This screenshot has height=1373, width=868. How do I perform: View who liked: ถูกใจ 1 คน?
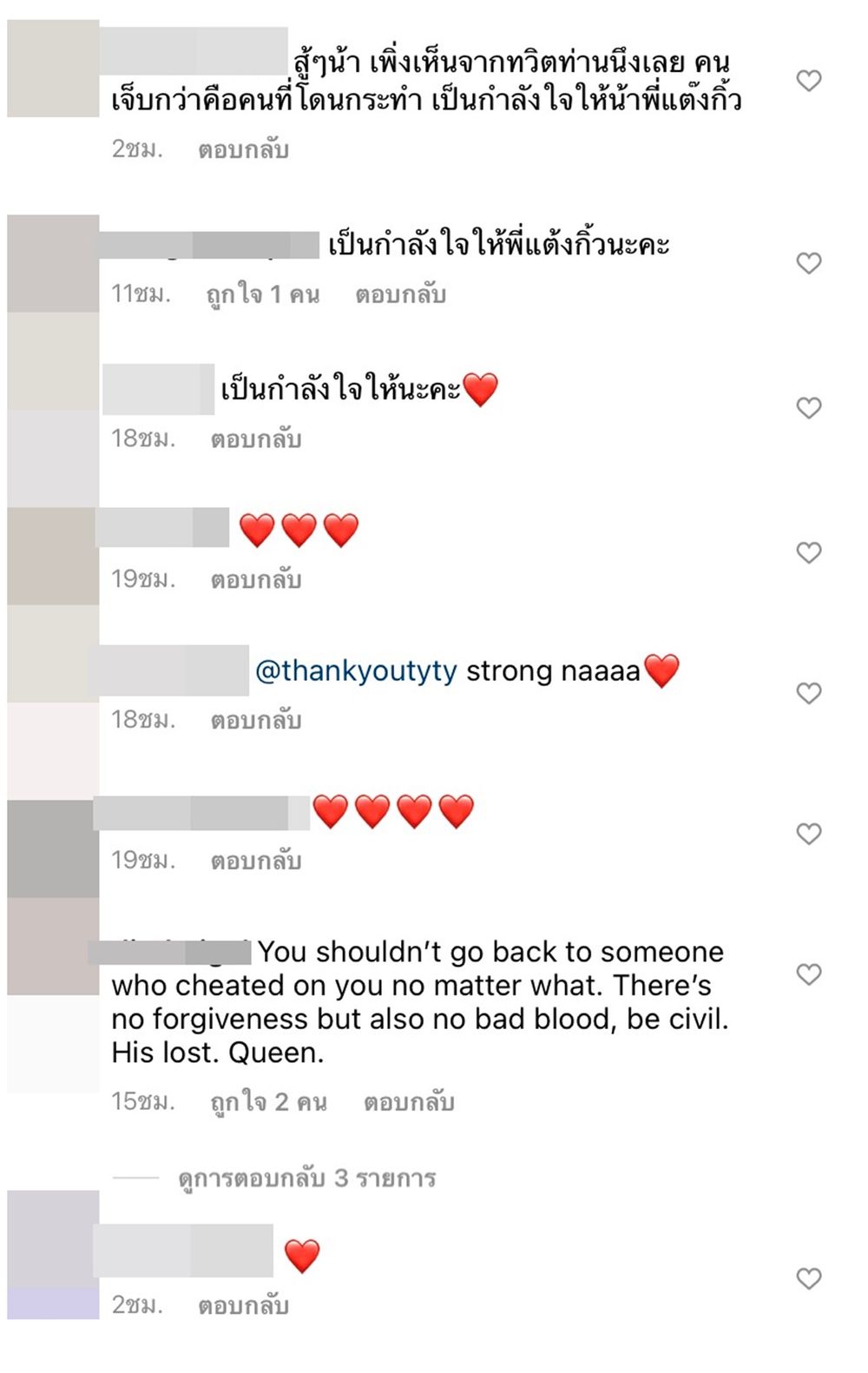(263, 294)
